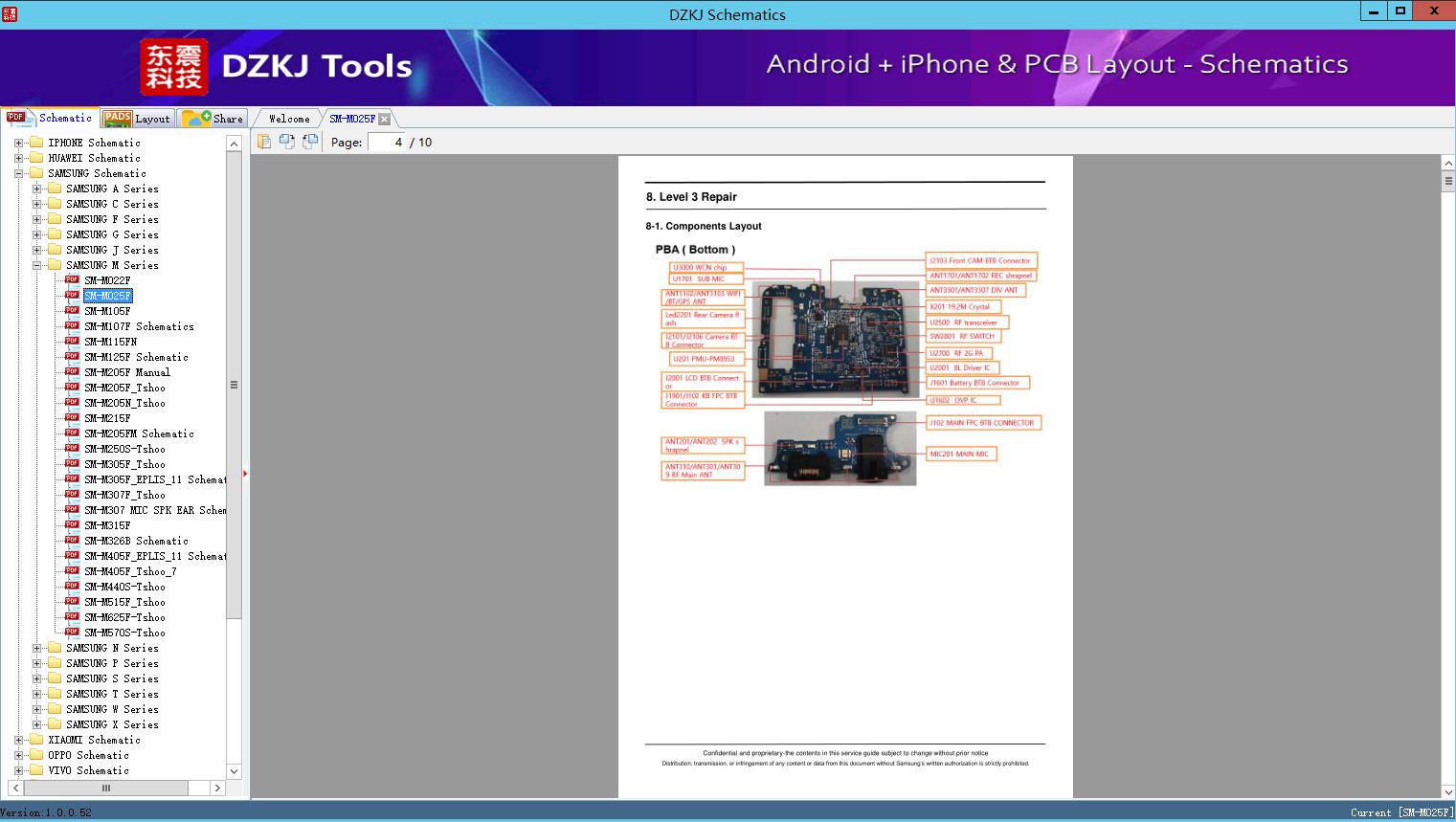
Task: Click PDF icon beside SM-M205N_Tshoo
Action: coord(72,402)
